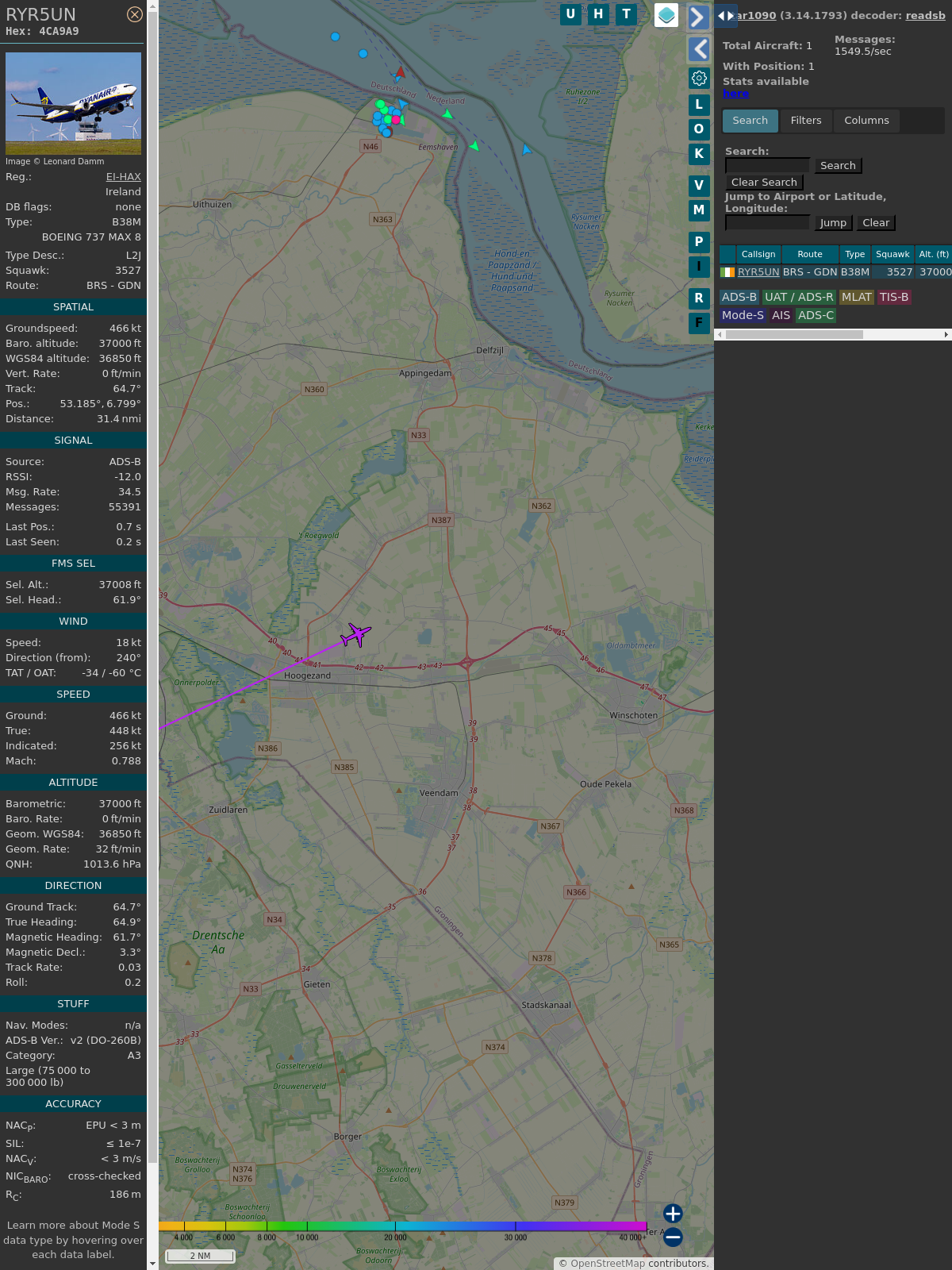The image size is (952, 1270).
Task: Switch to the Columns tab
Action: click(866, 121)
